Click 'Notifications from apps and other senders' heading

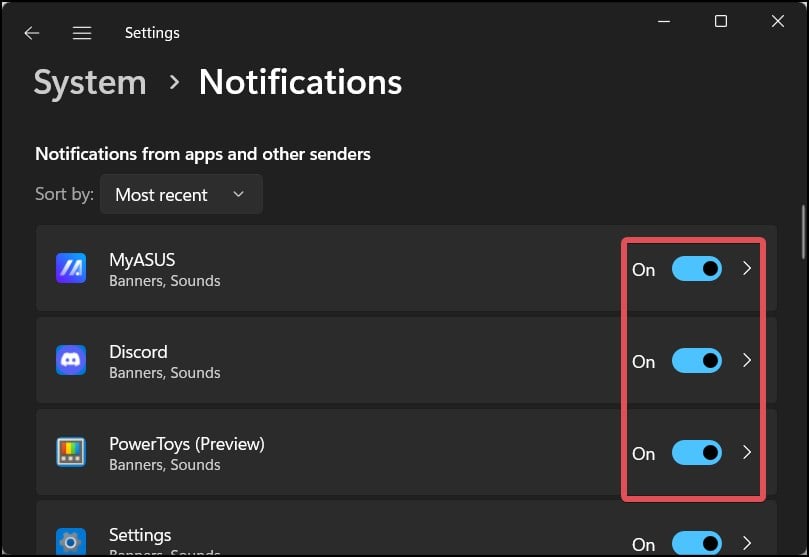point(203,154)
